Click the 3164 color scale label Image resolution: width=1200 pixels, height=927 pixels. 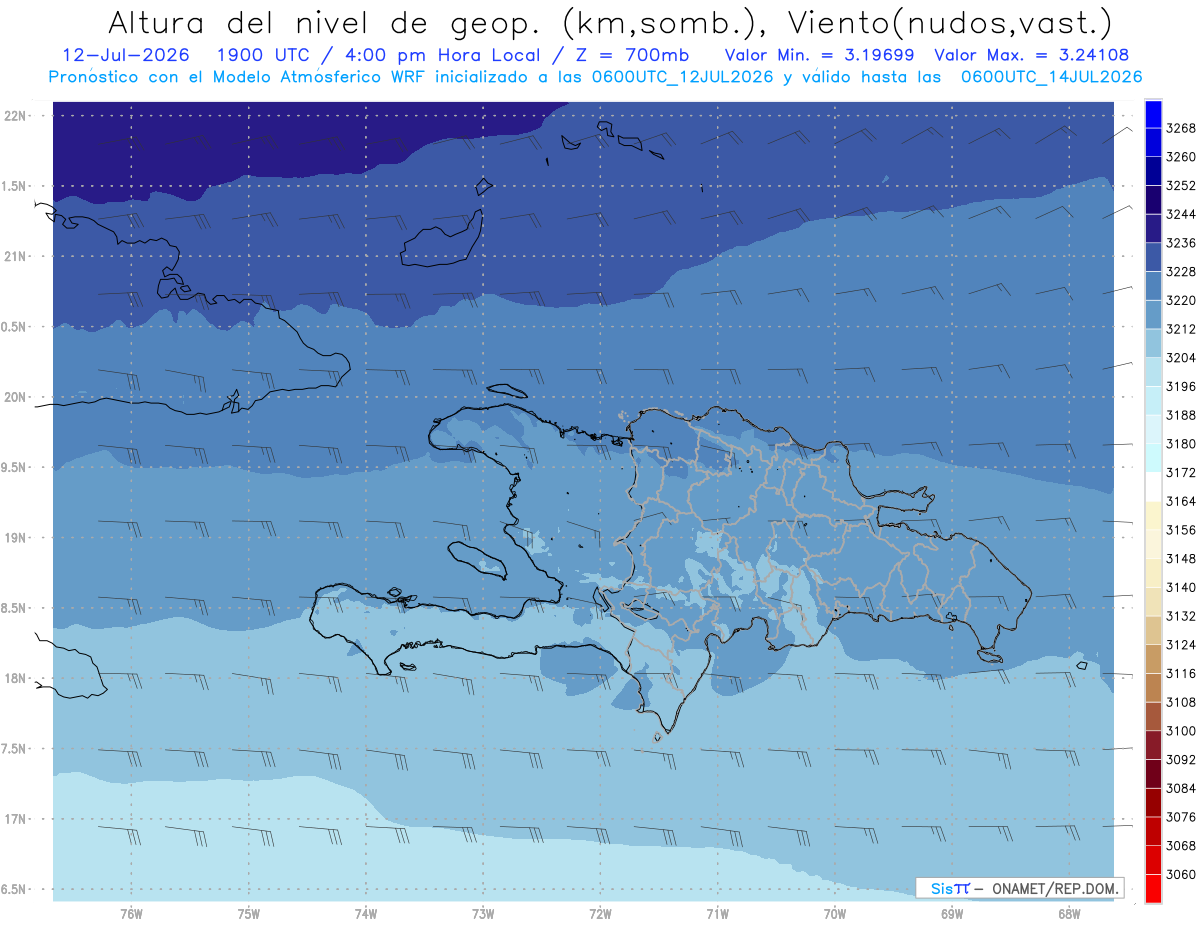(x=1181, y=501)
